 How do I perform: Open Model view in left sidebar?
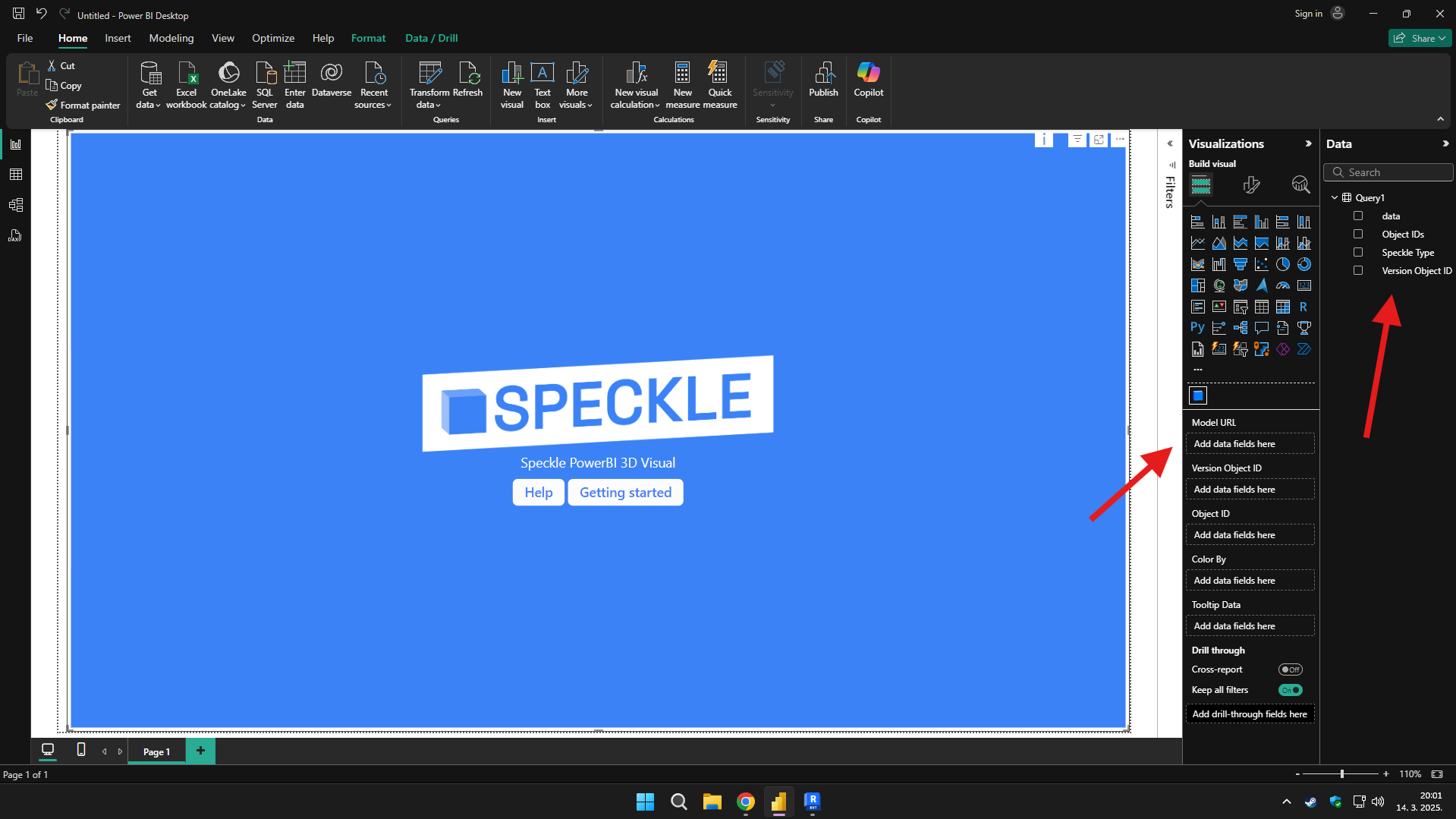15,205
